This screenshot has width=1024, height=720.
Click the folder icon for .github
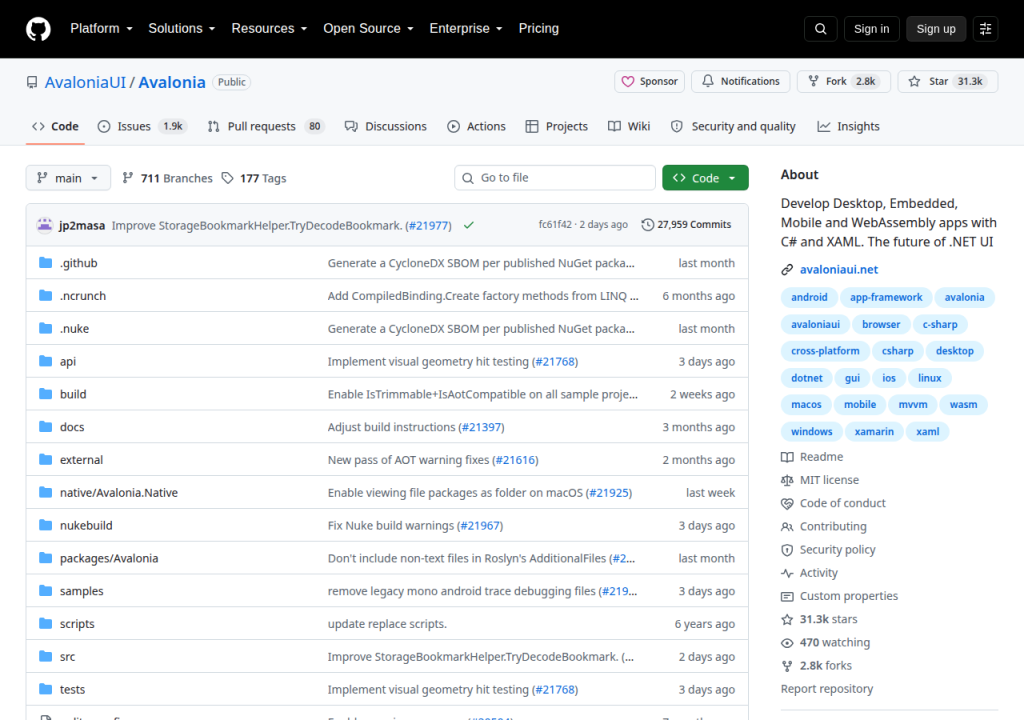pyautogui.click(x=45, y=263)
